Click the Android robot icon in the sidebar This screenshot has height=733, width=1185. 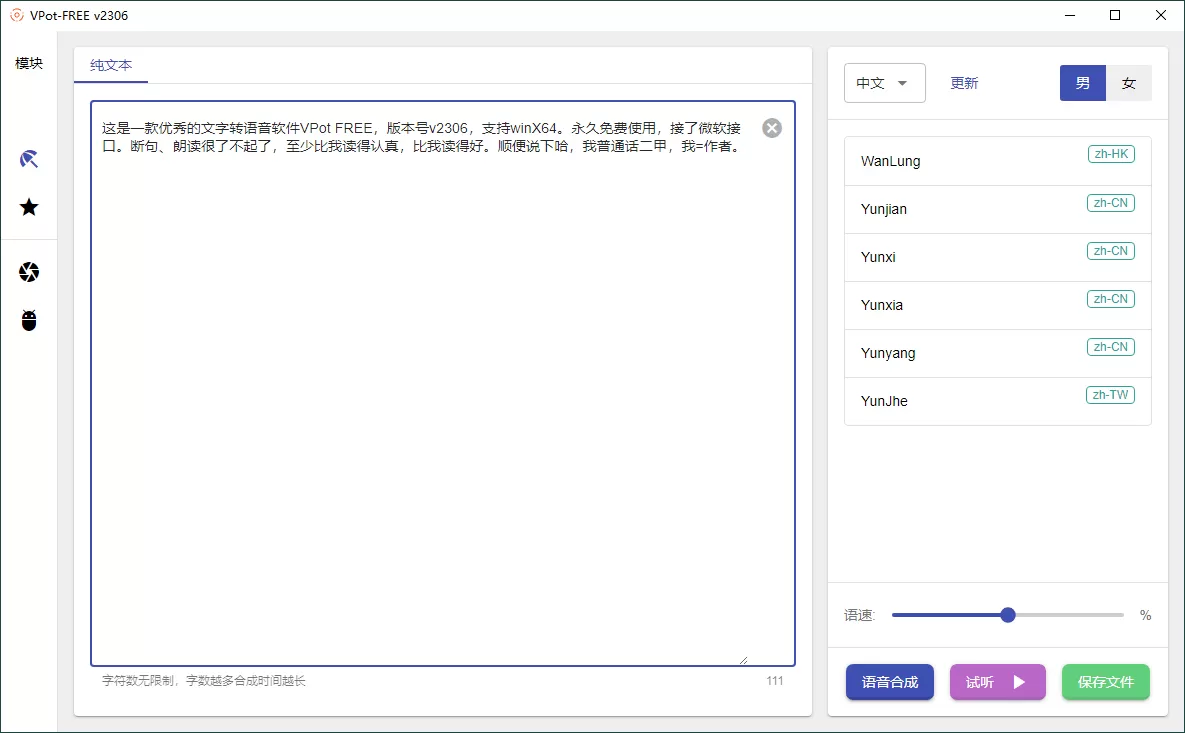click(29, 321)
